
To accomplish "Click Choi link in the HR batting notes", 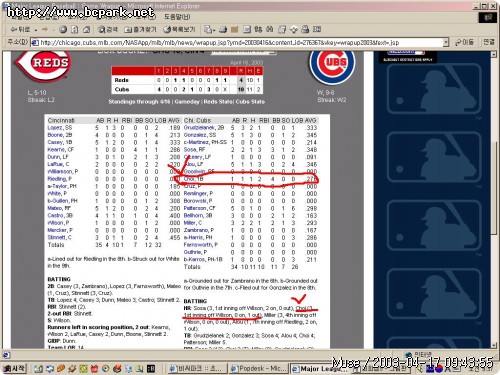I will 302,308.
